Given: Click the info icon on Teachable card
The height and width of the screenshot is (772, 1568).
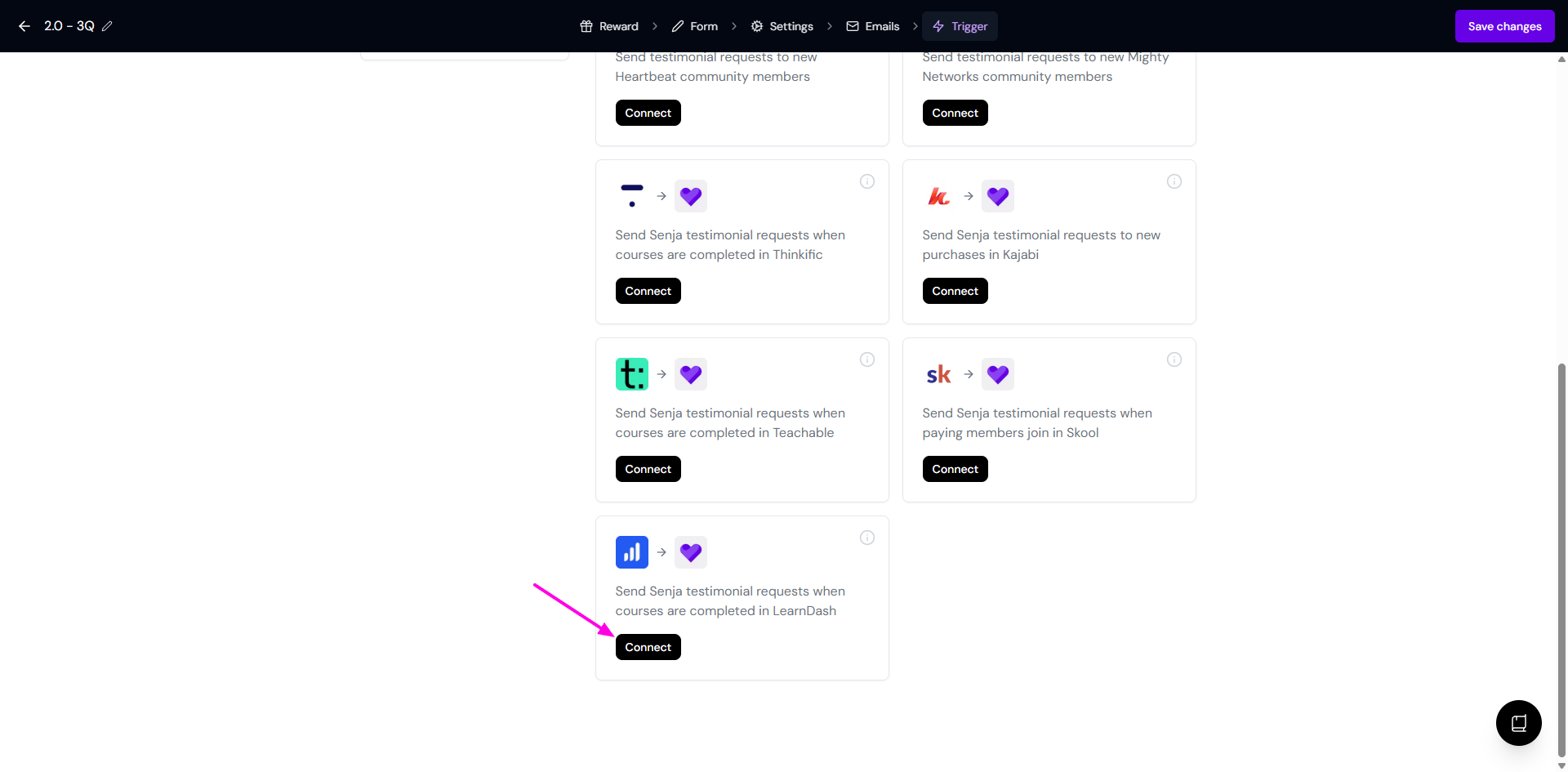Looking at the screenshot, I should coord(867,359).
